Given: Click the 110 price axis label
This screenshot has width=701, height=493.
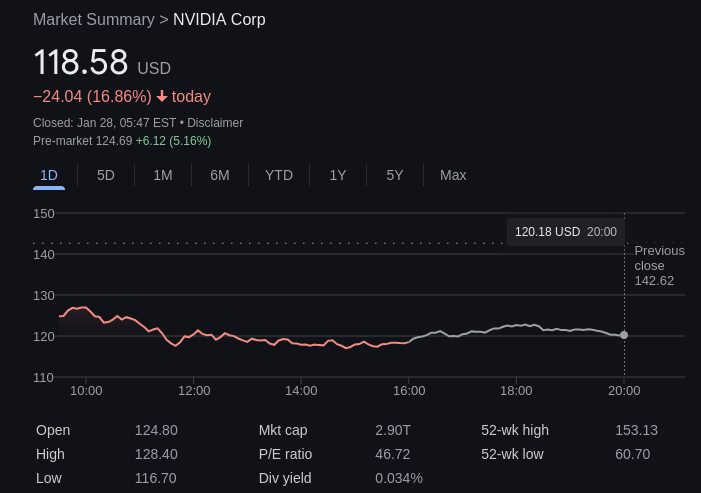Looking at the screenshot, I should pyautogui.click(x=44, y=378).
